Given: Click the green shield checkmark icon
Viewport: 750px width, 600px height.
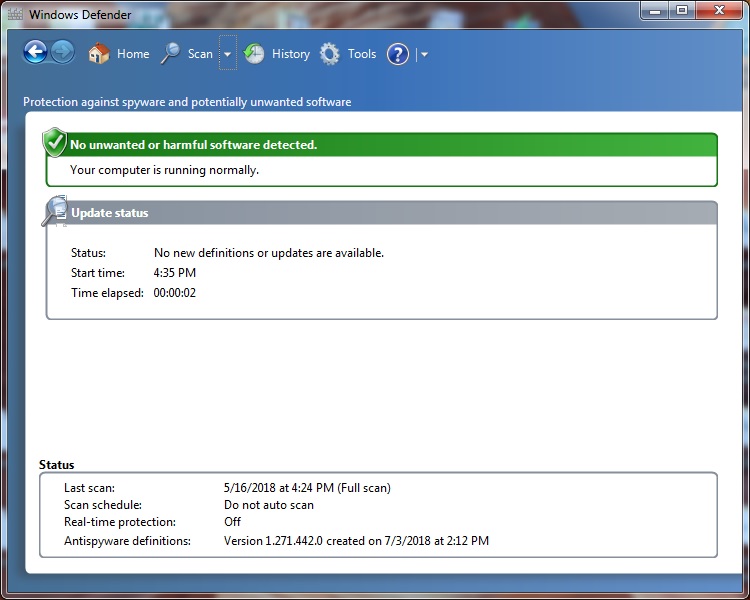Looking at the screenshot, I should tap(55, 143).
